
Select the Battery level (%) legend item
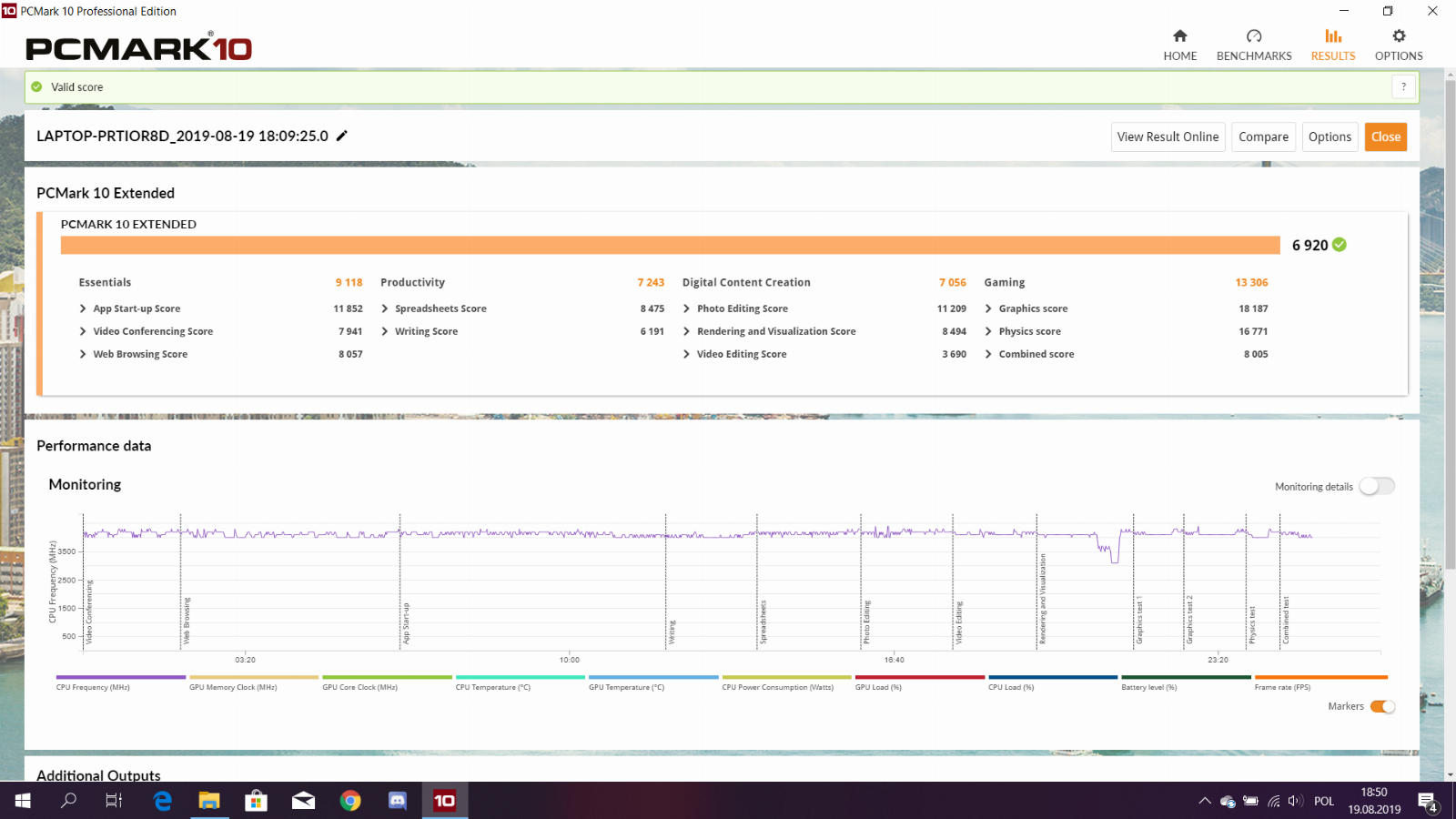click(1186, 682)
